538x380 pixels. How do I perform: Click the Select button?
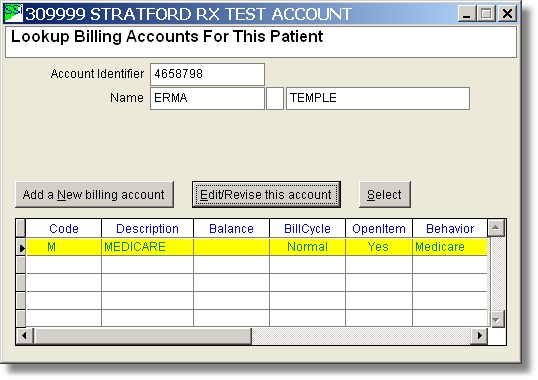click(385, 195)
